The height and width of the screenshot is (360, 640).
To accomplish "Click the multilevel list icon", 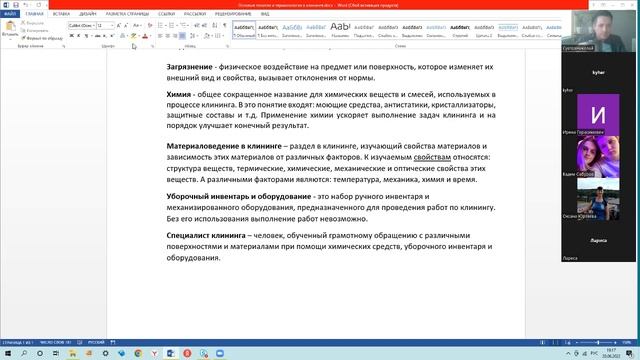I will (x=183, y=26).
